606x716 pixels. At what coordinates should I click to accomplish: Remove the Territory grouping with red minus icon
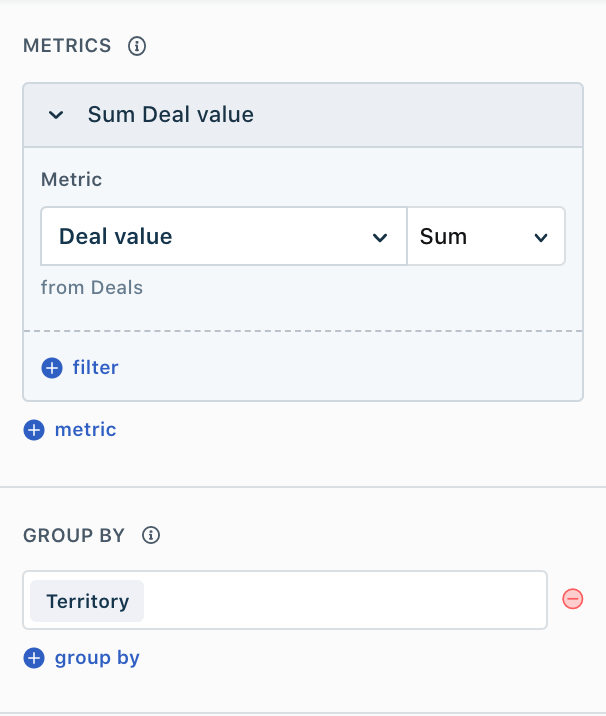[x=572, y=599]
